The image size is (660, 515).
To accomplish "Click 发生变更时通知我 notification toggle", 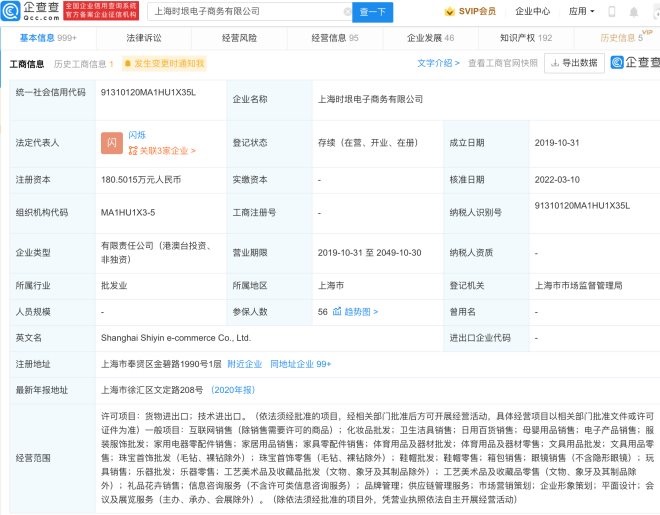I will coord(168,63).
